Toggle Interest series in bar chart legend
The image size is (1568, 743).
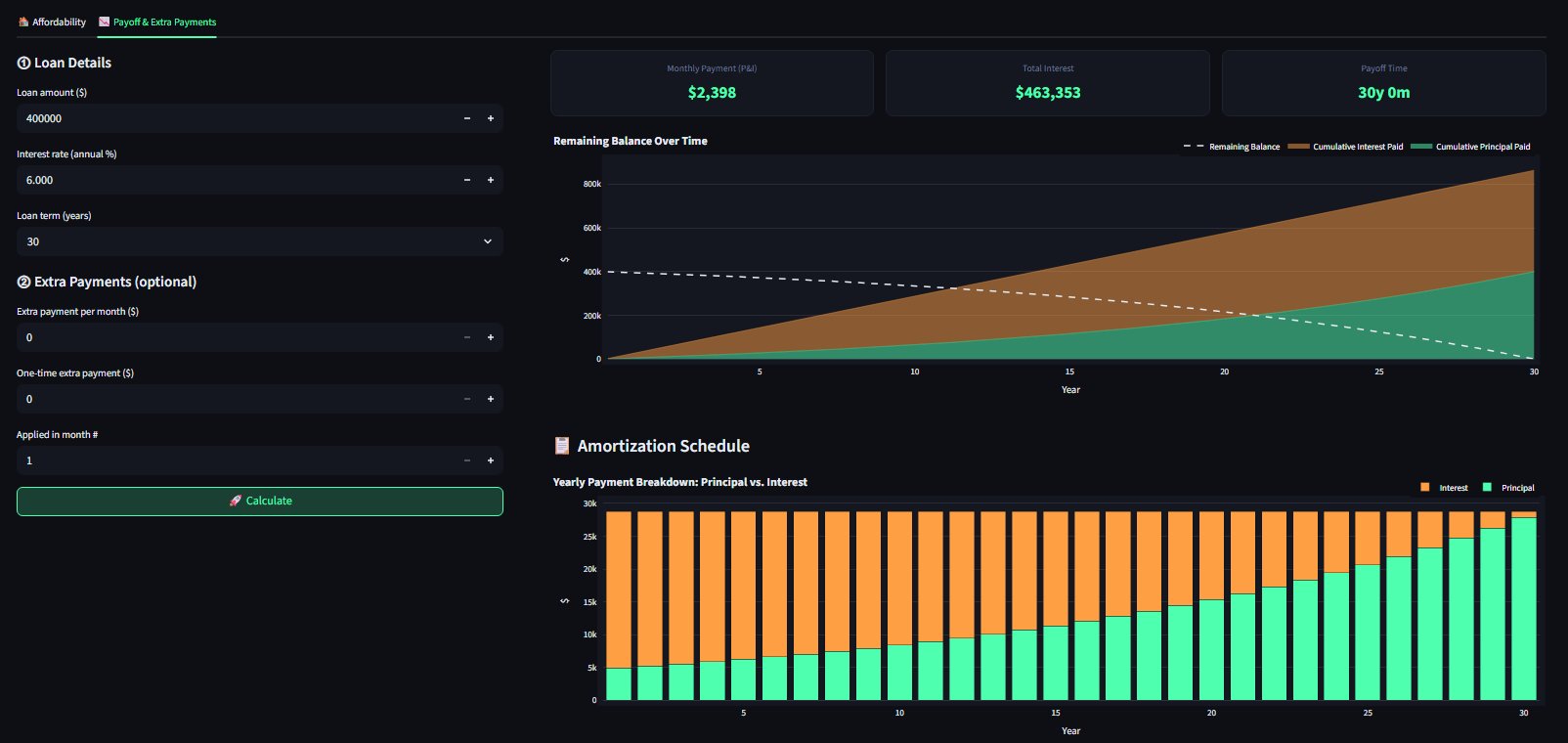pyautogui.click(x=1444, y=488)
